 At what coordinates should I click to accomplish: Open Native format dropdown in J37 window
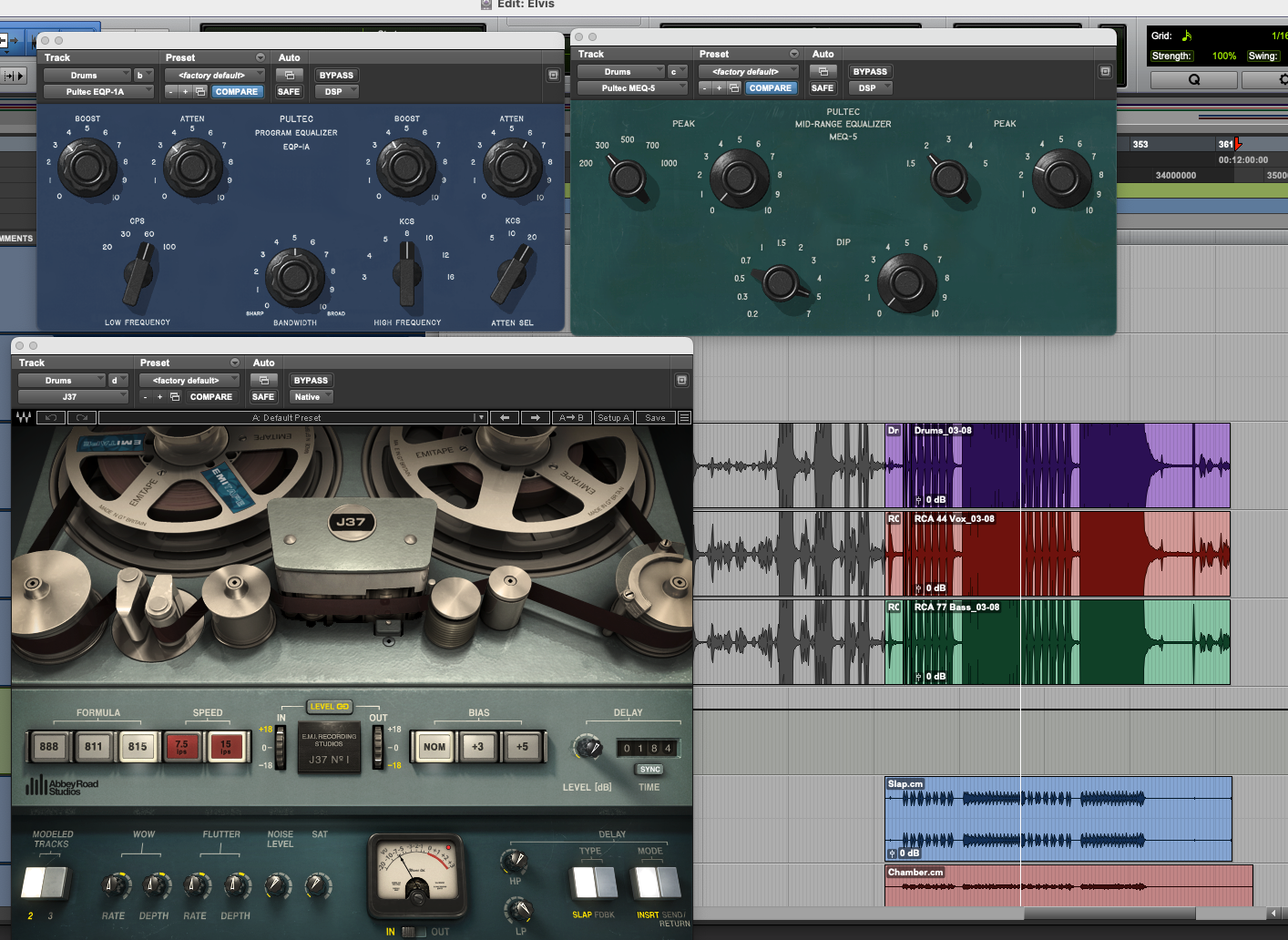[x=312, y=396]
